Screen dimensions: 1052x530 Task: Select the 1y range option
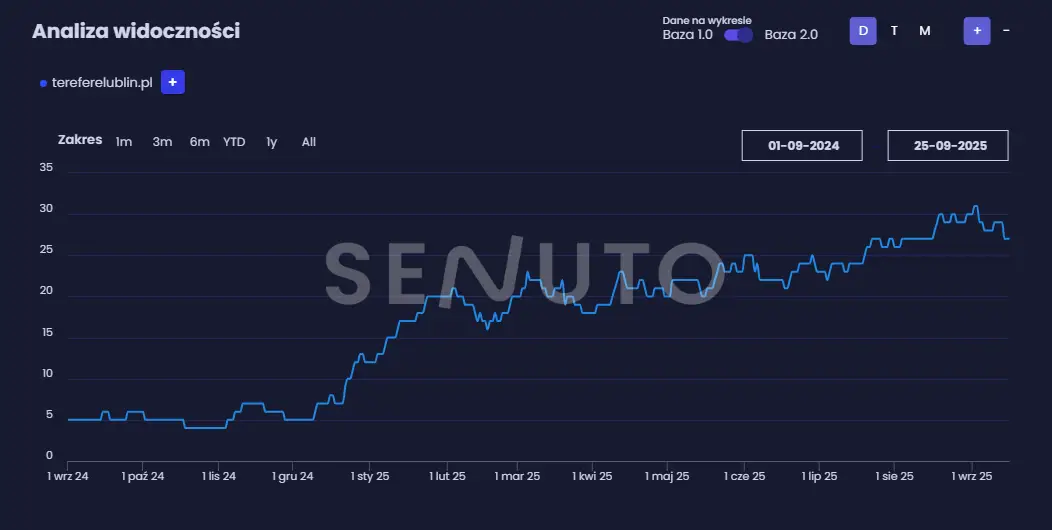271,142
